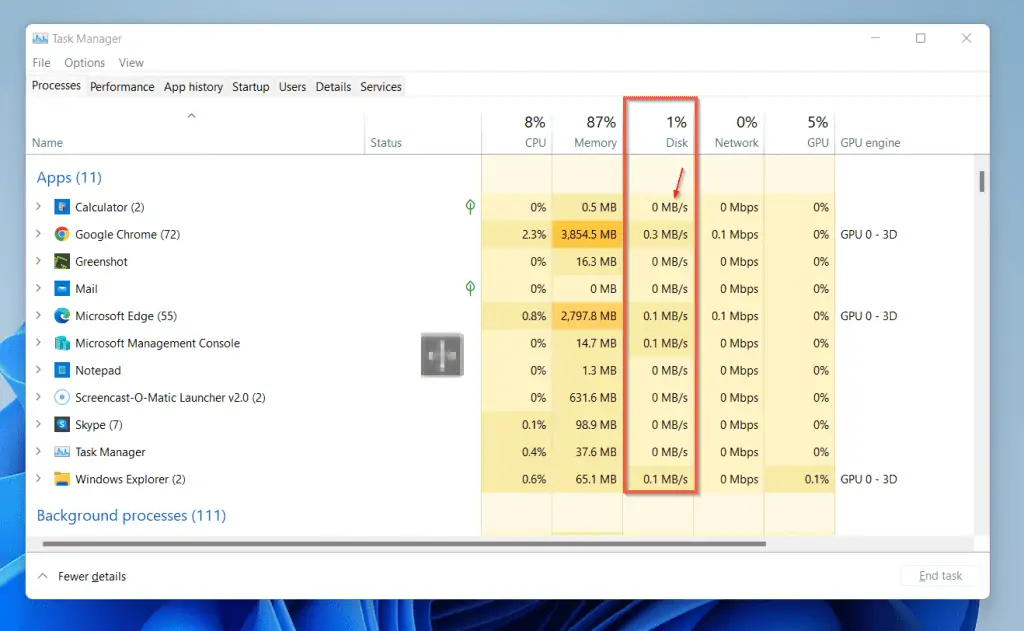
Task: Sort by the Network column header
Action: (729, 131)
